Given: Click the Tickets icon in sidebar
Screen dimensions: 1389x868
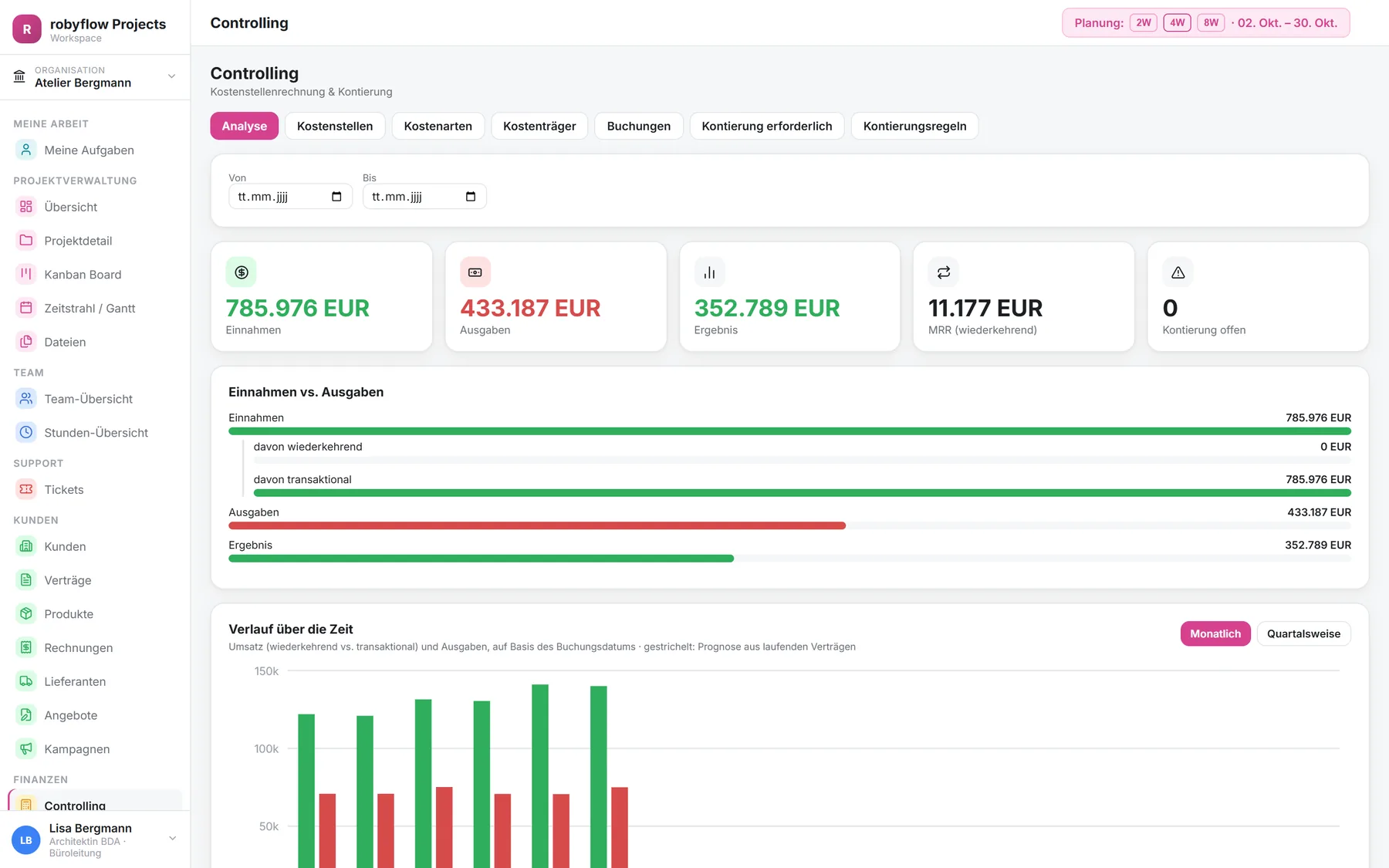Looking at the screenshot, I should tap(26, 489).
